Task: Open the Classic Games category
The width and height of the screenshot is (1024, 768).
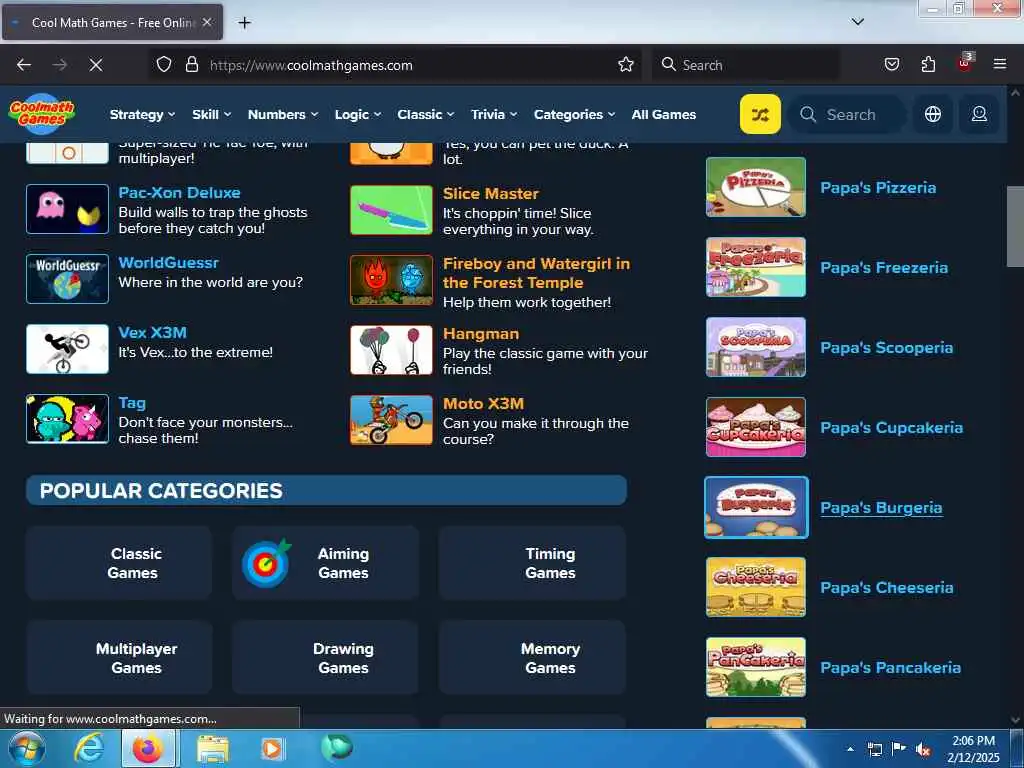Action: 119,563
